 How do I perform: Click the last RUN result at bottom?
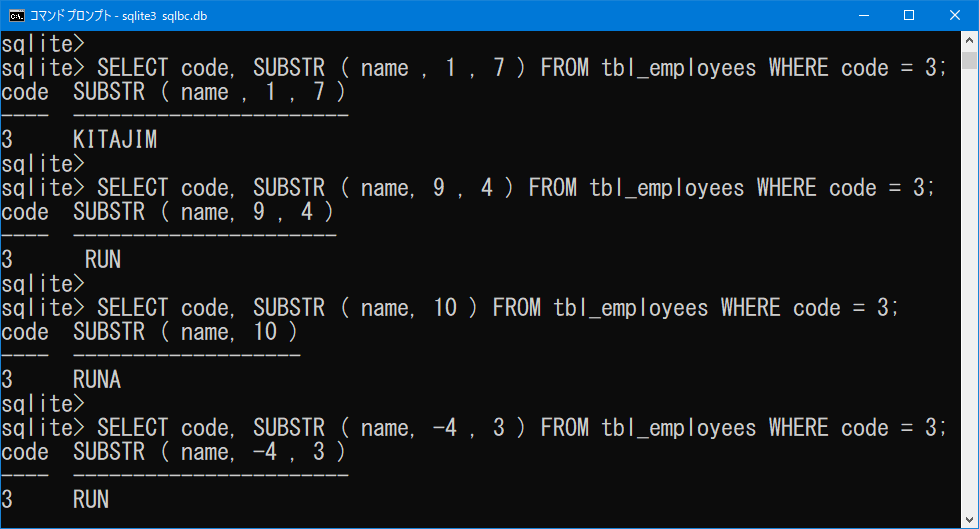[91, 499]
